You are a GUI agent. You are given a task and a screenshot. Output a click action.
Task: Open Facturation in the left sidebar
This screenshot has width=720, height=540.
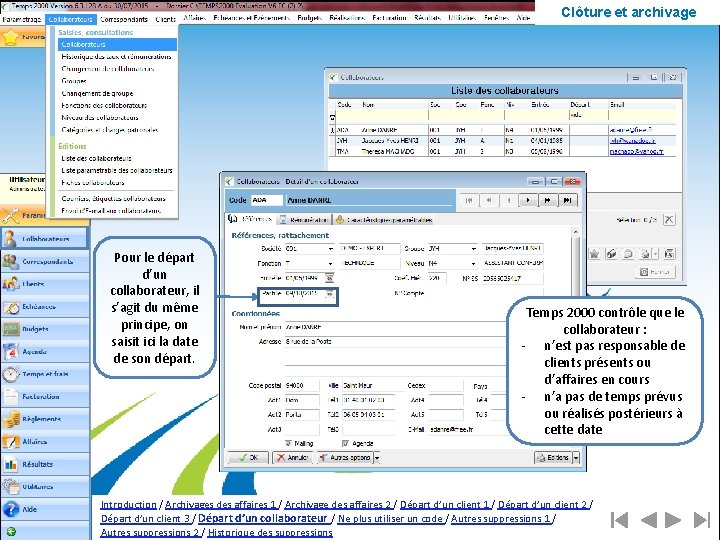click(x=45, y=396)
